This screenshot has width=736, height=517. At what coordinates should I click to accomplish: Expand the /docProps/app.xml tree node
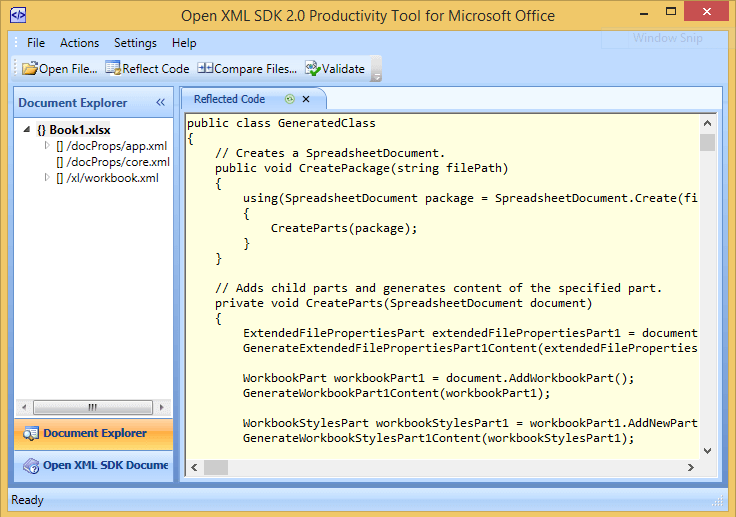click(x=46, y=146)
